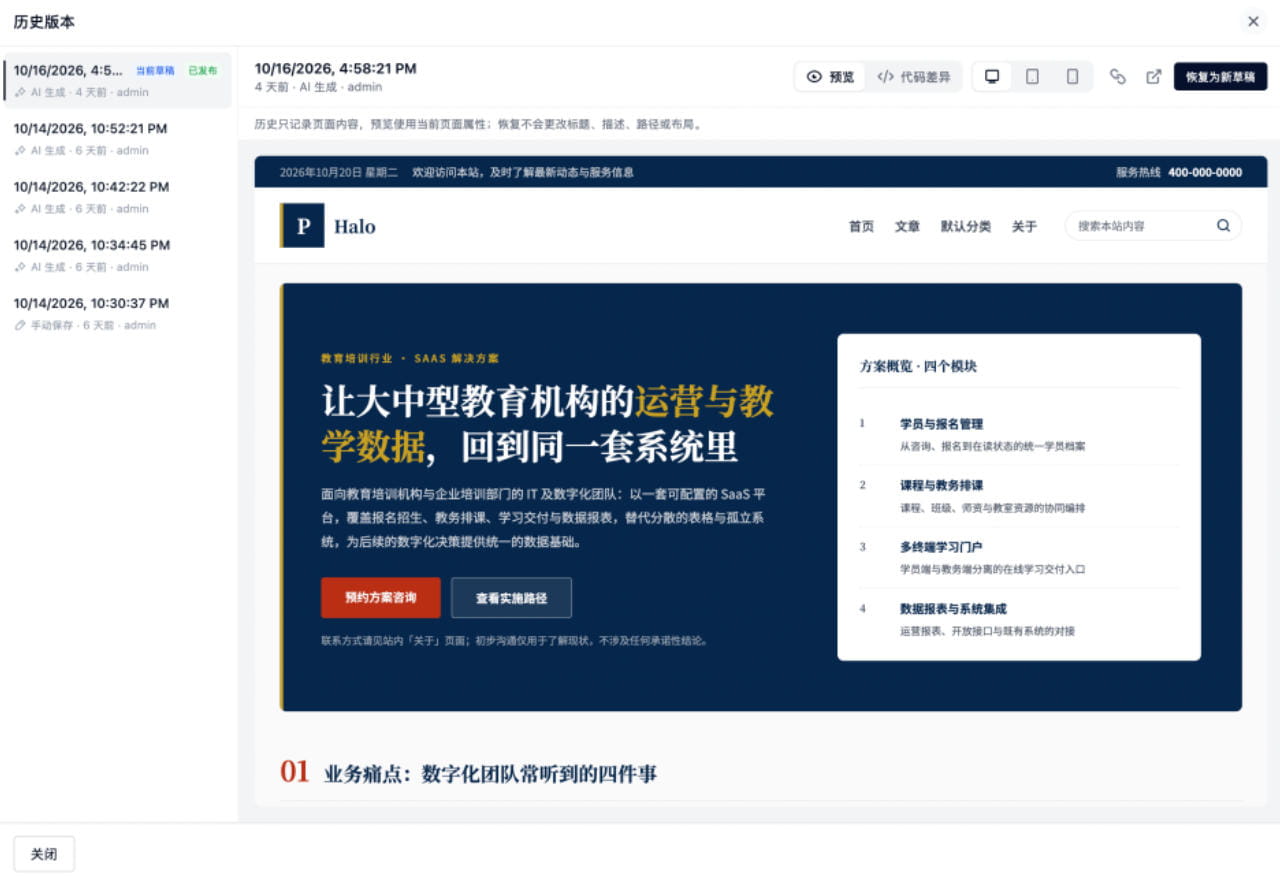Click 手动保存 version edit pencil icon
Image resolution: width=1280 pixels, height=877 pixels.
pyautogui.click(x=20, y=325)
